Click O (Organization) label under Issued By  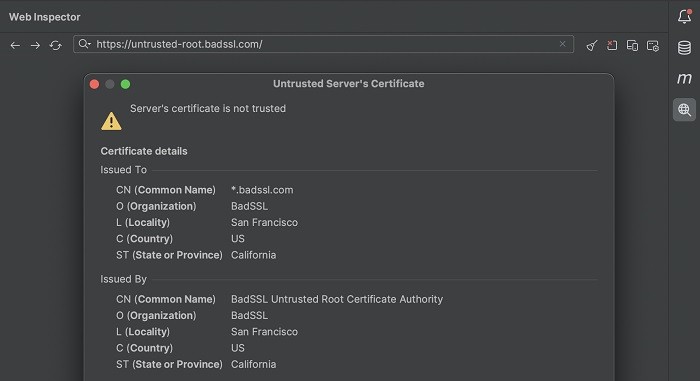point(156,315)
